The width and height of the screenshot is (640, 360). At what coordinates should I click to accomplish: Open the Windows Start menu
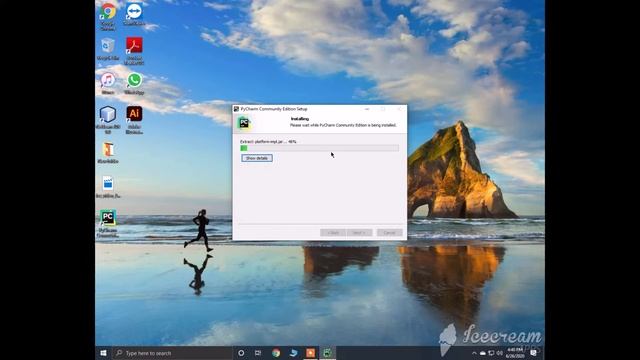103,353
